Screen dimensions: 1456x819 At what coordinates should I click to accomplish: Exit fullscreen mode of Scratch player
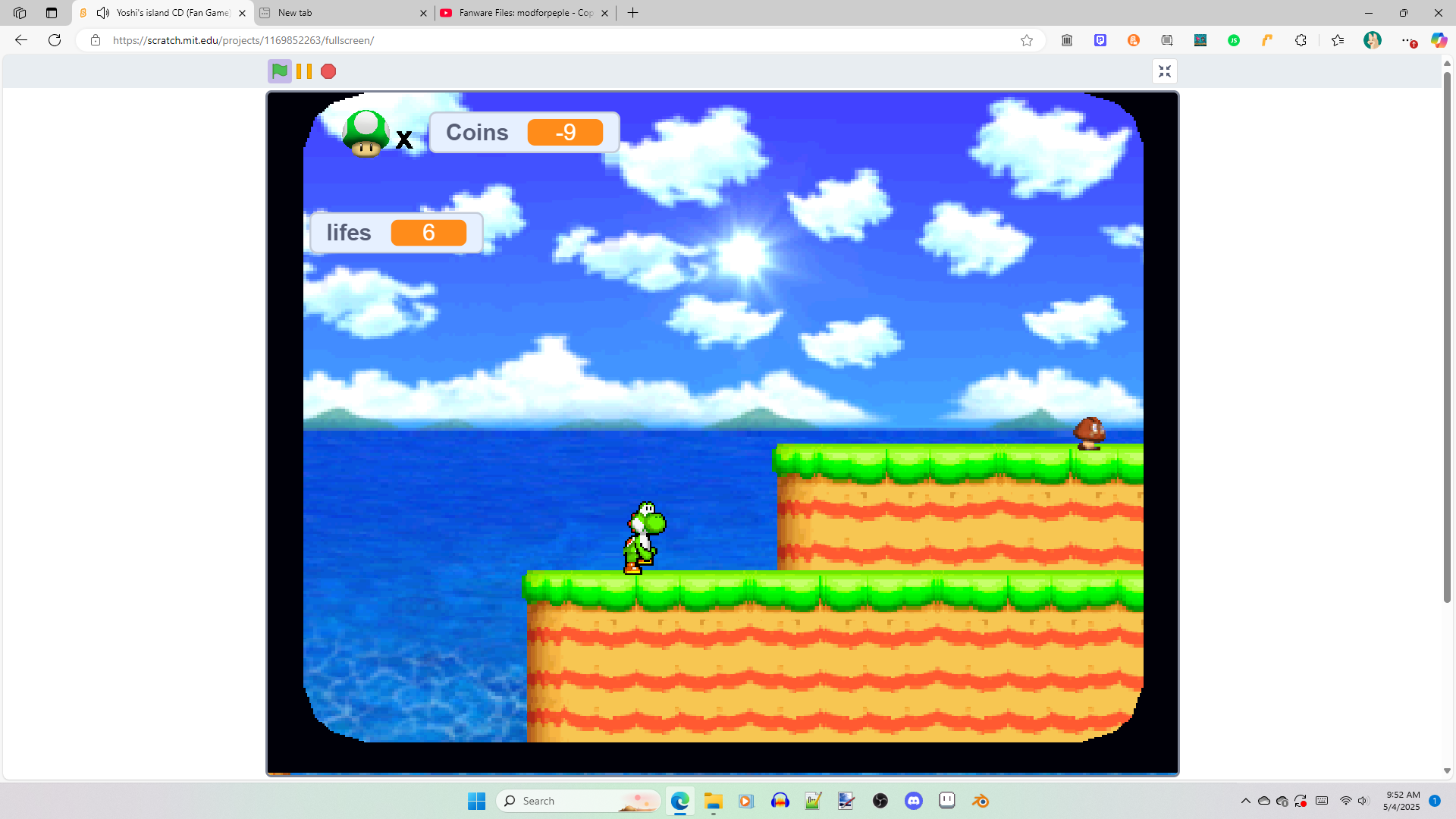click(1165, 71)
